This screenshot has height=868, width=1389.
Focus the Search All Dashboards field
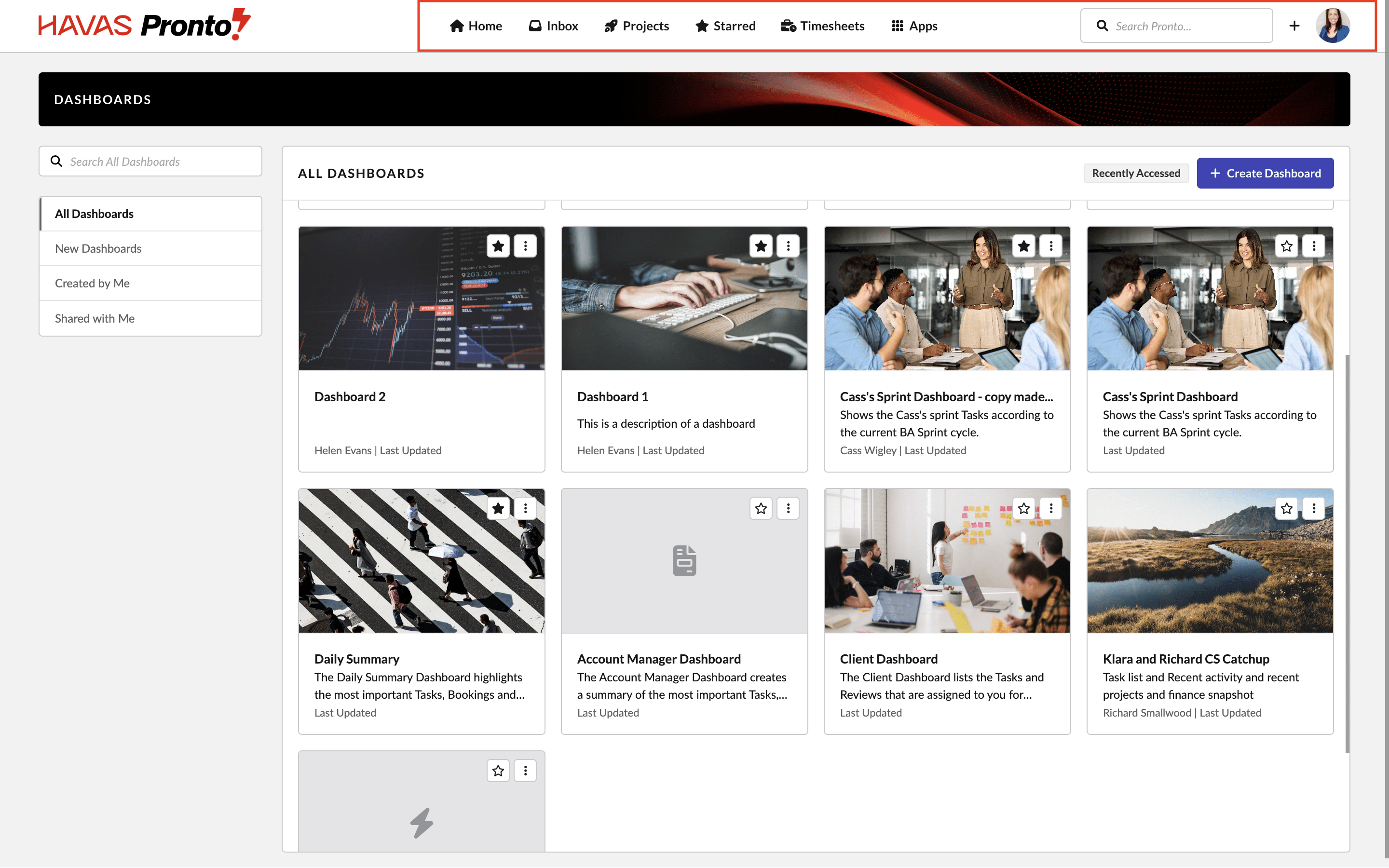pyautogui.click(x=161, y=162)
